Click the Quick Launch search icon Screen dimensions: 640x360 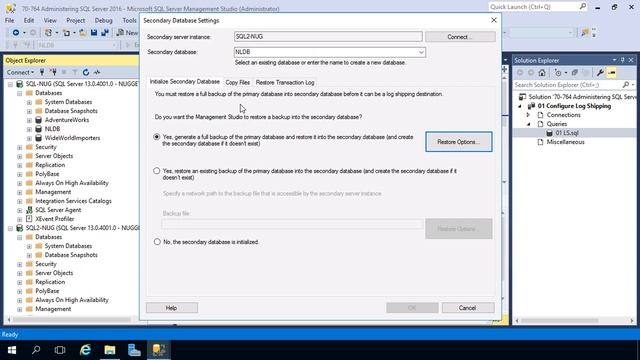(582, 7)
